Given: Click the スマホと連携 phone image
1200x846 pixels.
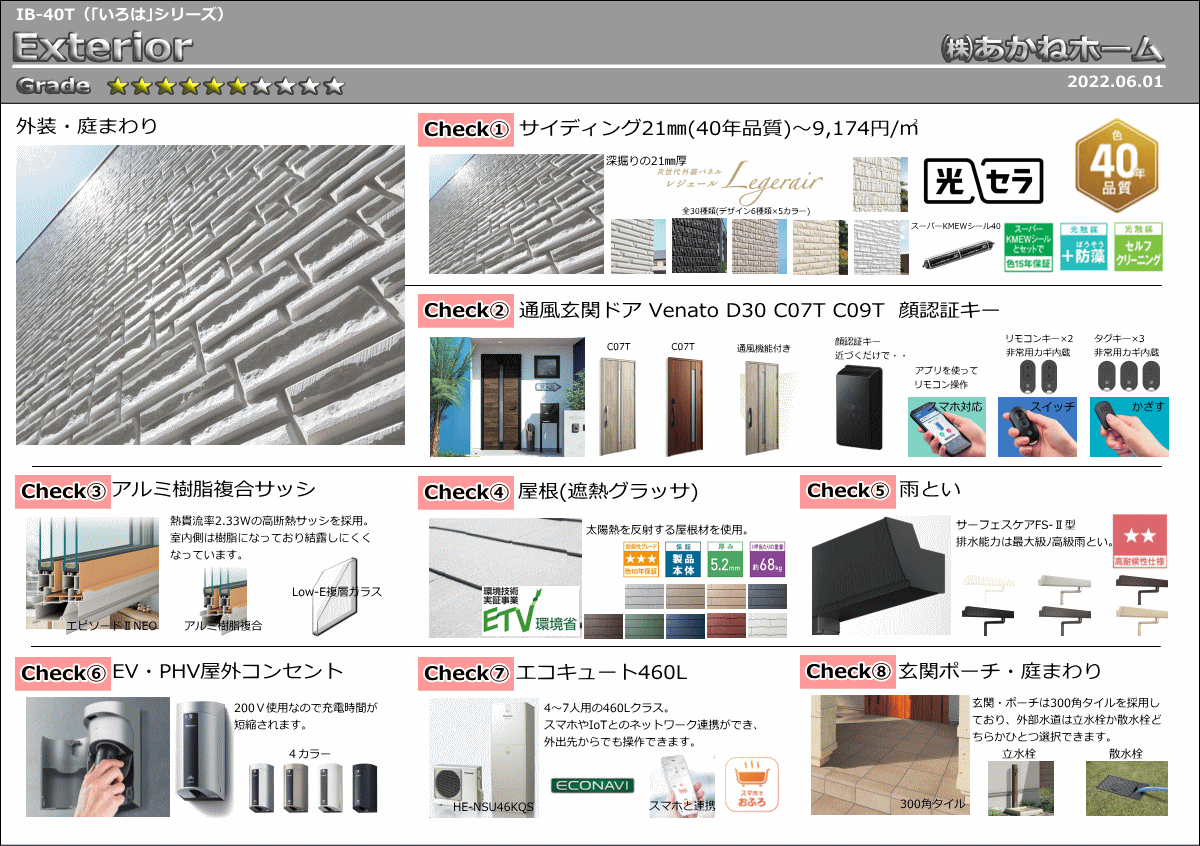Looking at the screenshot, I should pyautogui.click(x=683, y=785).
